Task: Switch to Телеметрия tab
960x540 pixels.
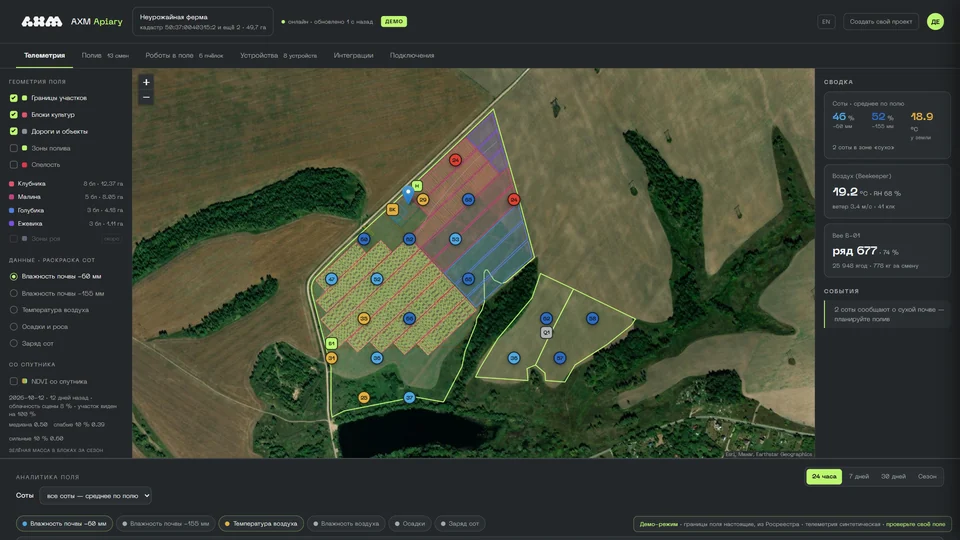Action: [44, 56]
